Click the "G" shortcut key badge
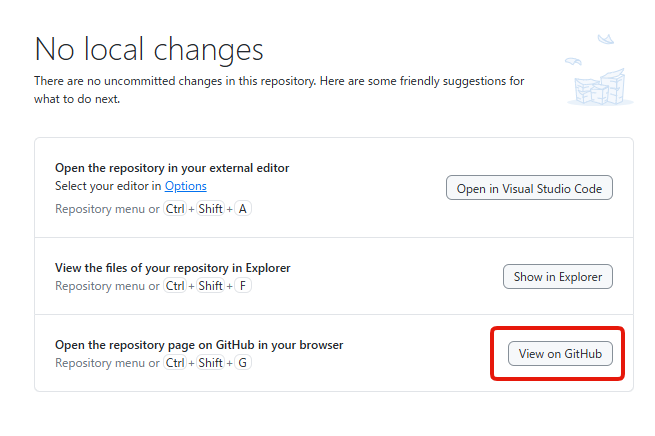This screenshot has width=655, height=436. click(x=243, y=363)
